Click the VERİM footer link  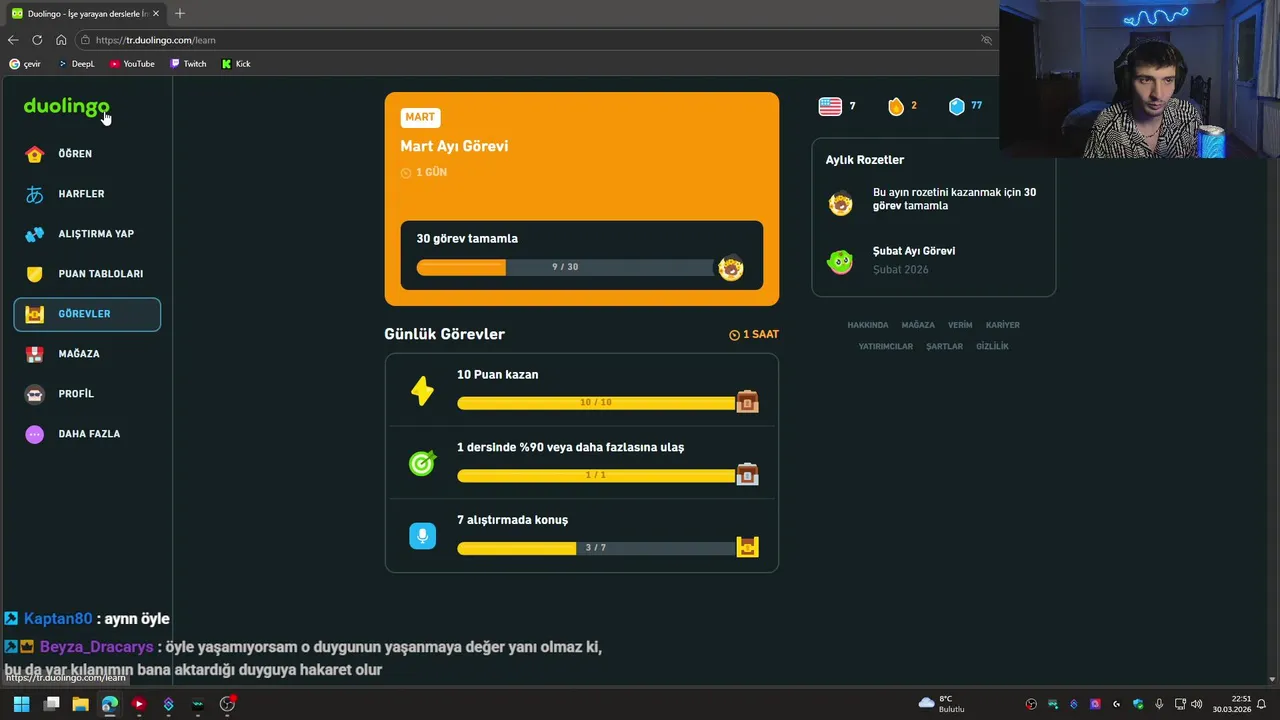(x=960, y=325)
